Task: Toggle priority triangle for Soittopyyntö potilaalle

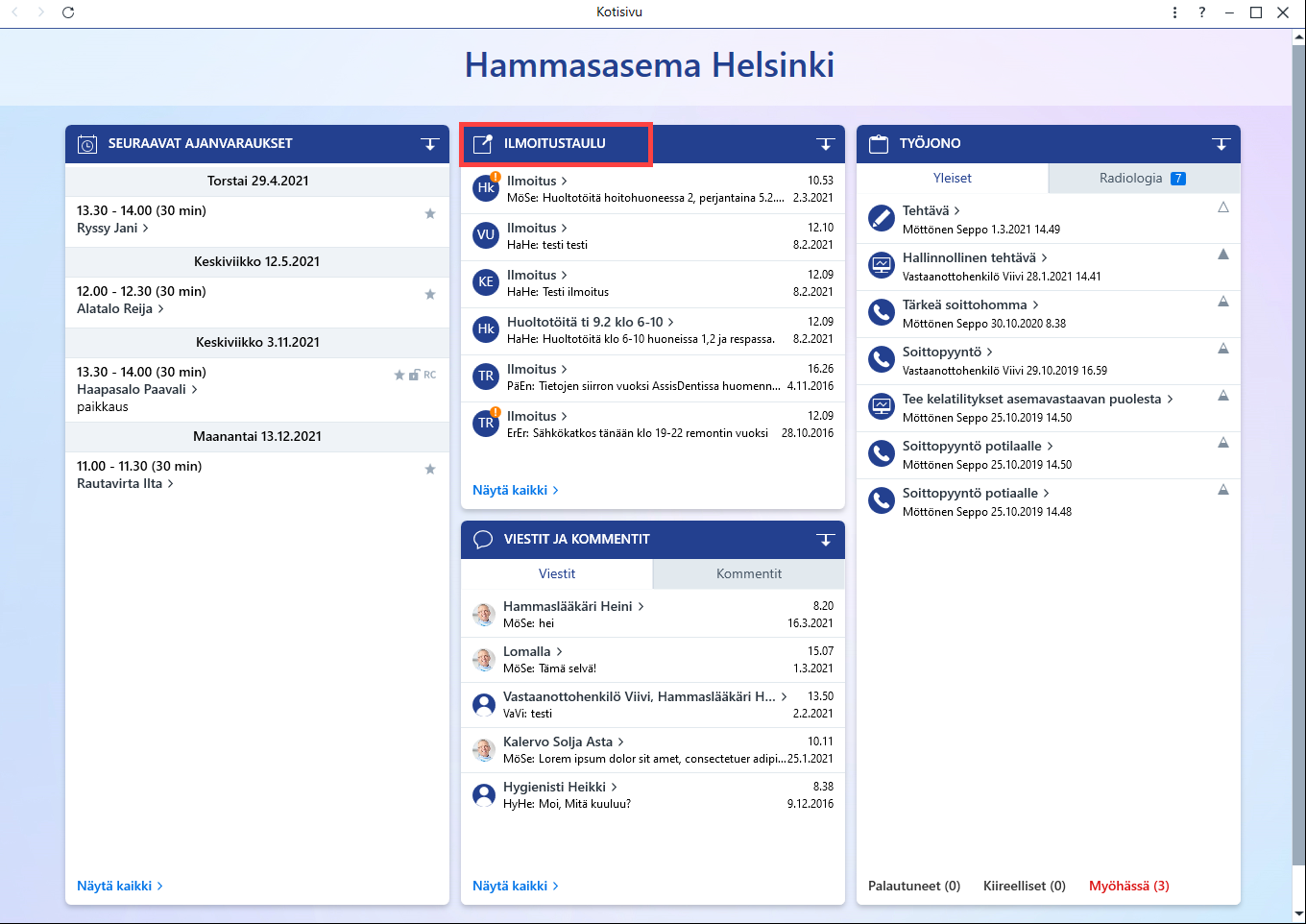Action: pyautogui.click(x=1223, y=443)
